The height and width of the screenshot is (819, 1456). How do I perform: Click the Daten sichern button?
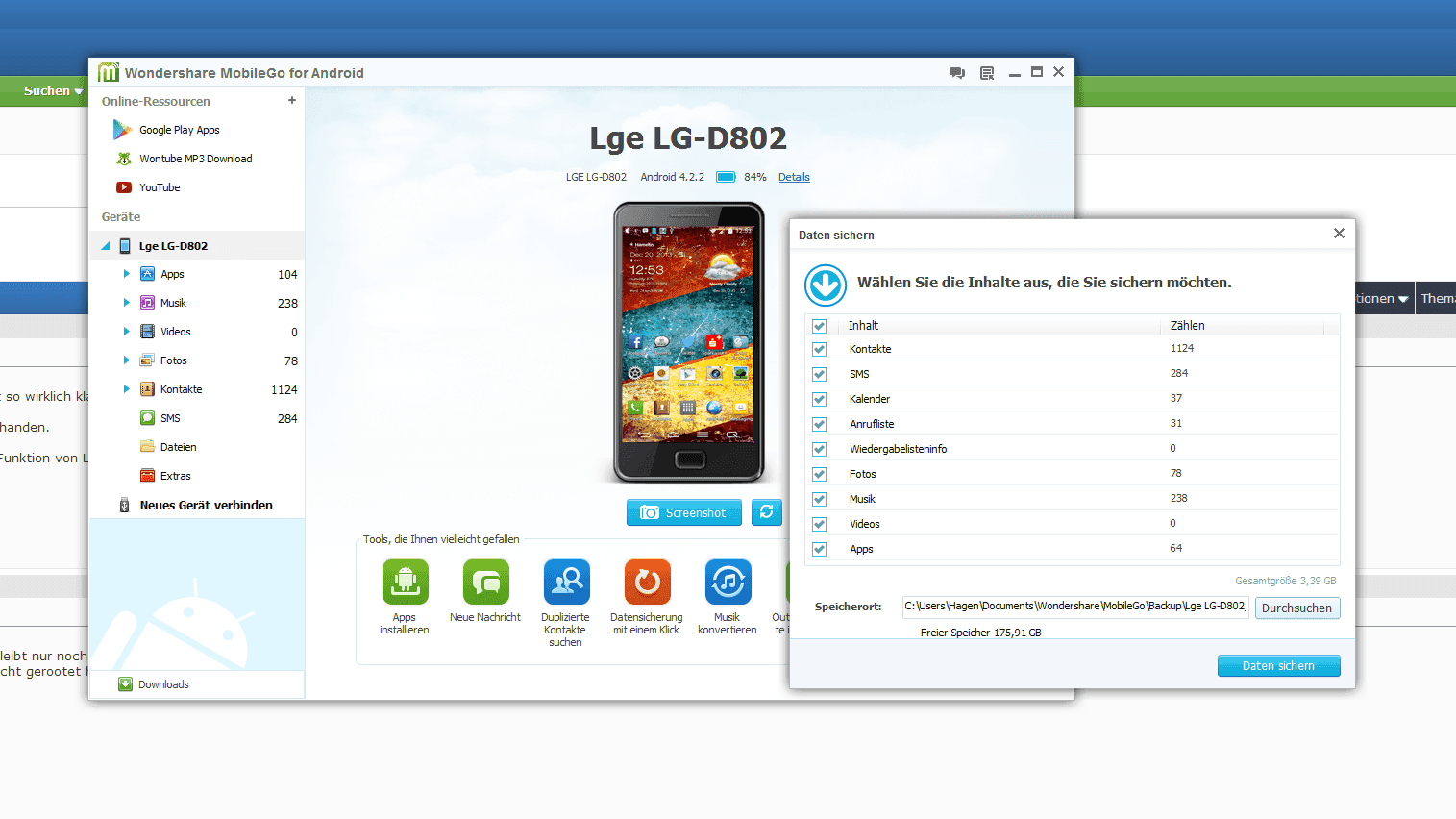(1278, 665)
